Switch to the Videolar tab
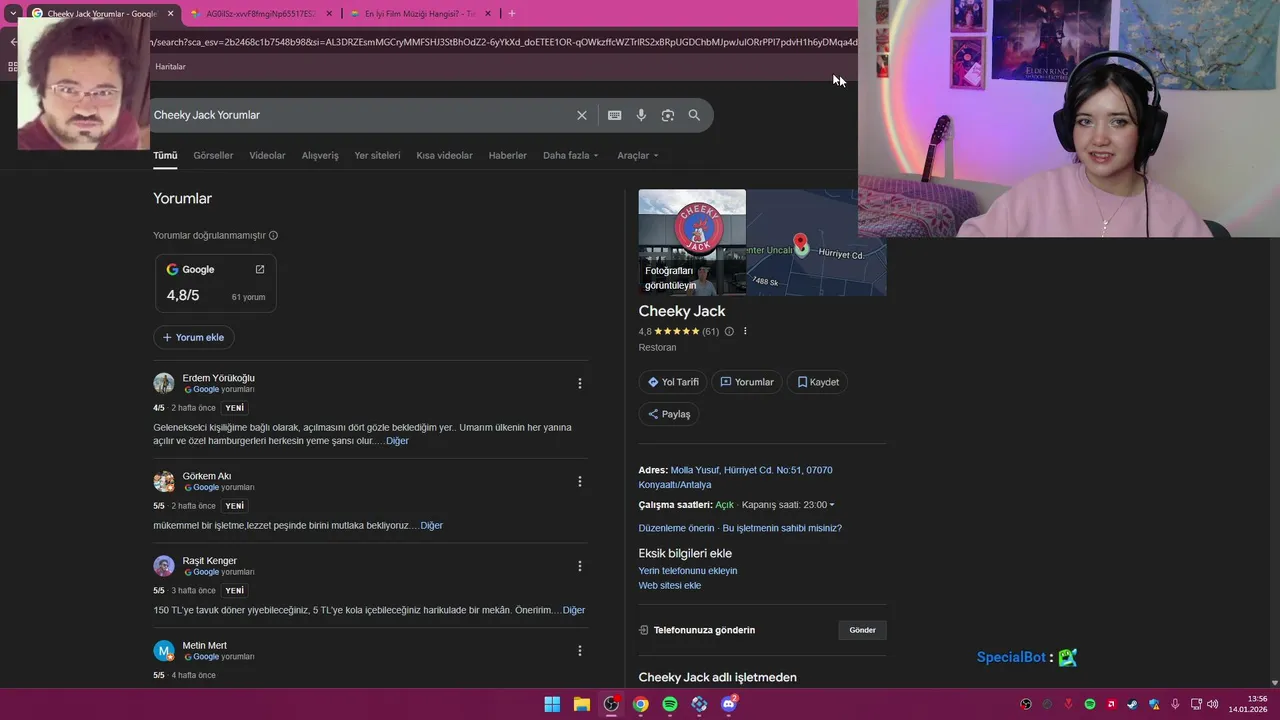 [x=267, y=155]
